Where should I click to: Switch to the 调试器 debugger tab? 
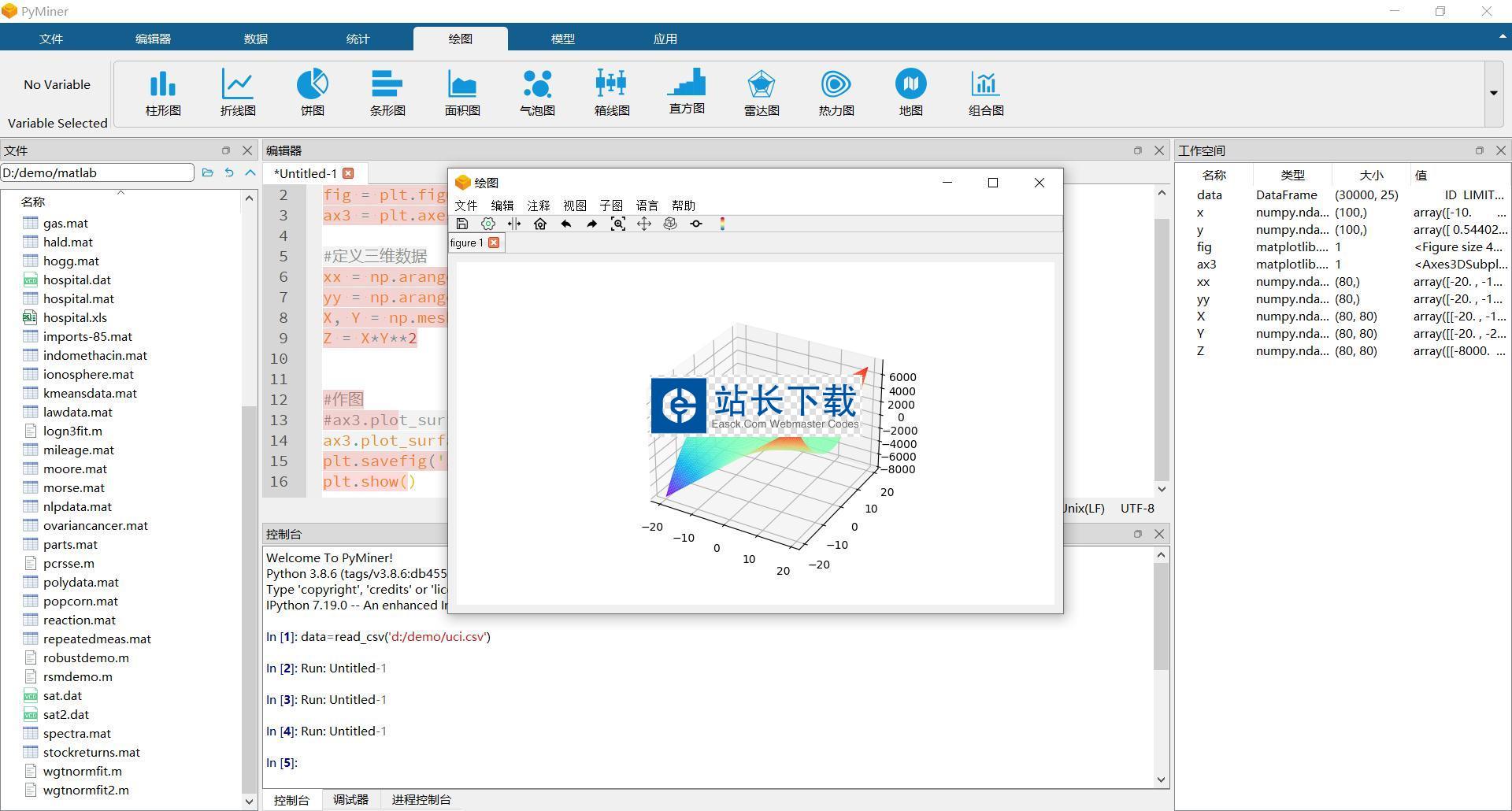point(350,799)
